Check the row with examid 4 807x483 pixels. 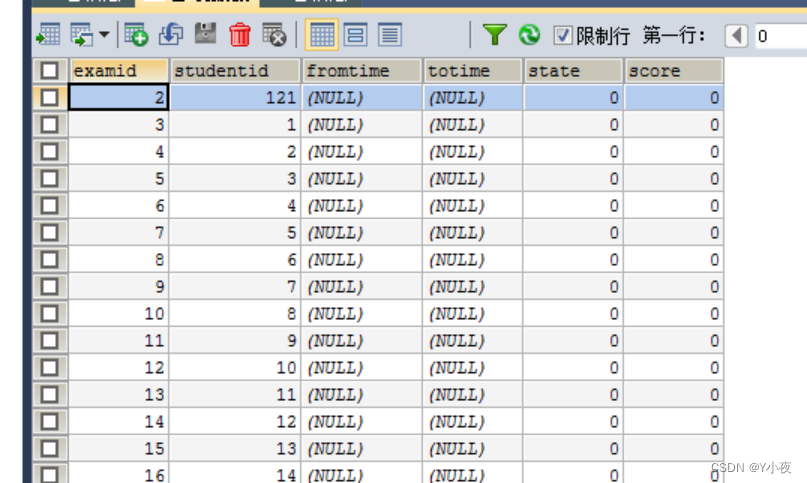pos(50,151)
